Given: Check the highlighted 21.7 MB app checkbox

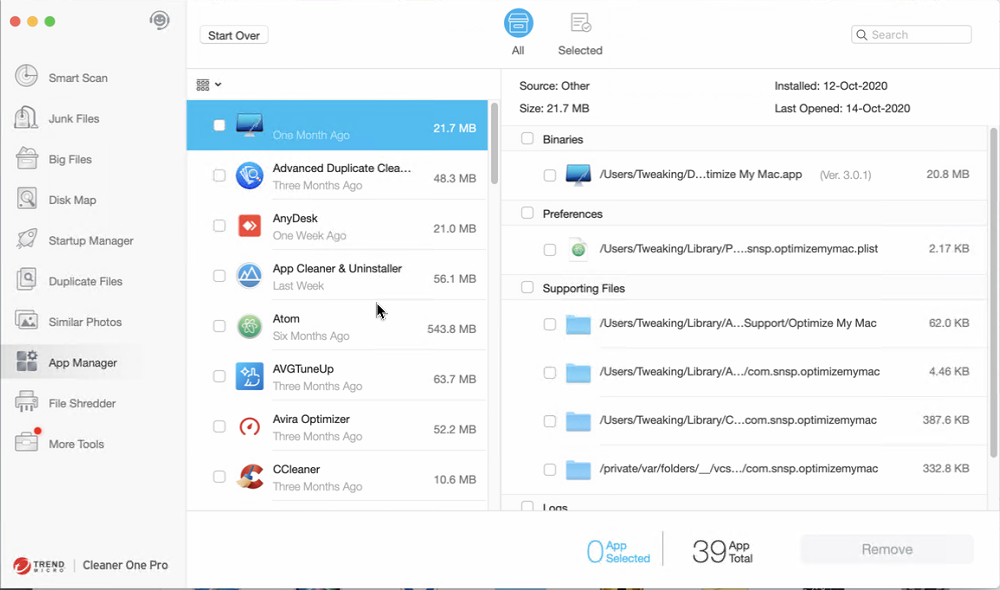Looking at the screenshot, I should point(219,125).
